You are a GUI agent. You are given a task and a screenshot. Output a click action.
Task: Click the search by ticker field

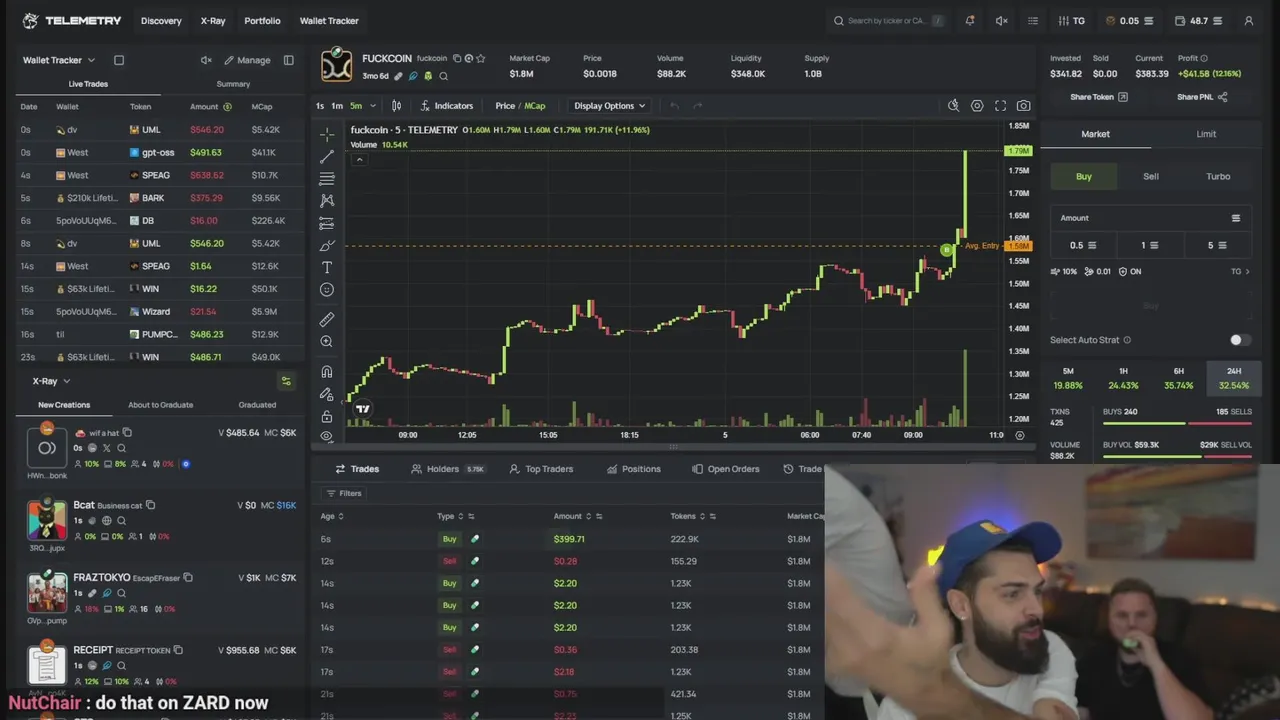click(x=888, y=20)
